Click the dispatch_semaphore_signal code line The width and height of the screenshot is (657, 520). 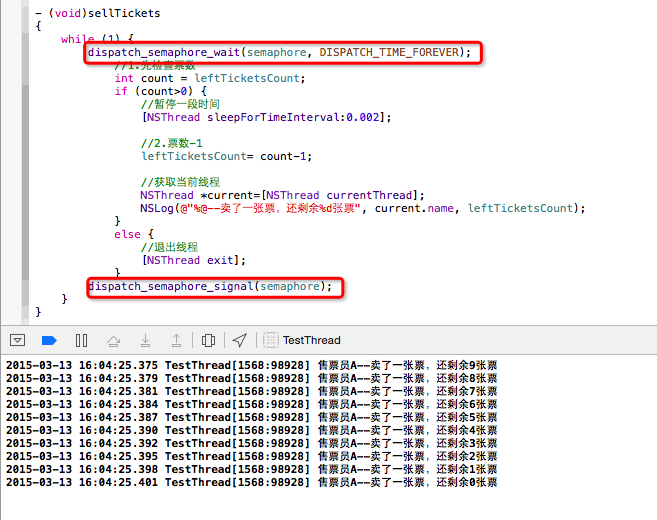tap(210, 286)
